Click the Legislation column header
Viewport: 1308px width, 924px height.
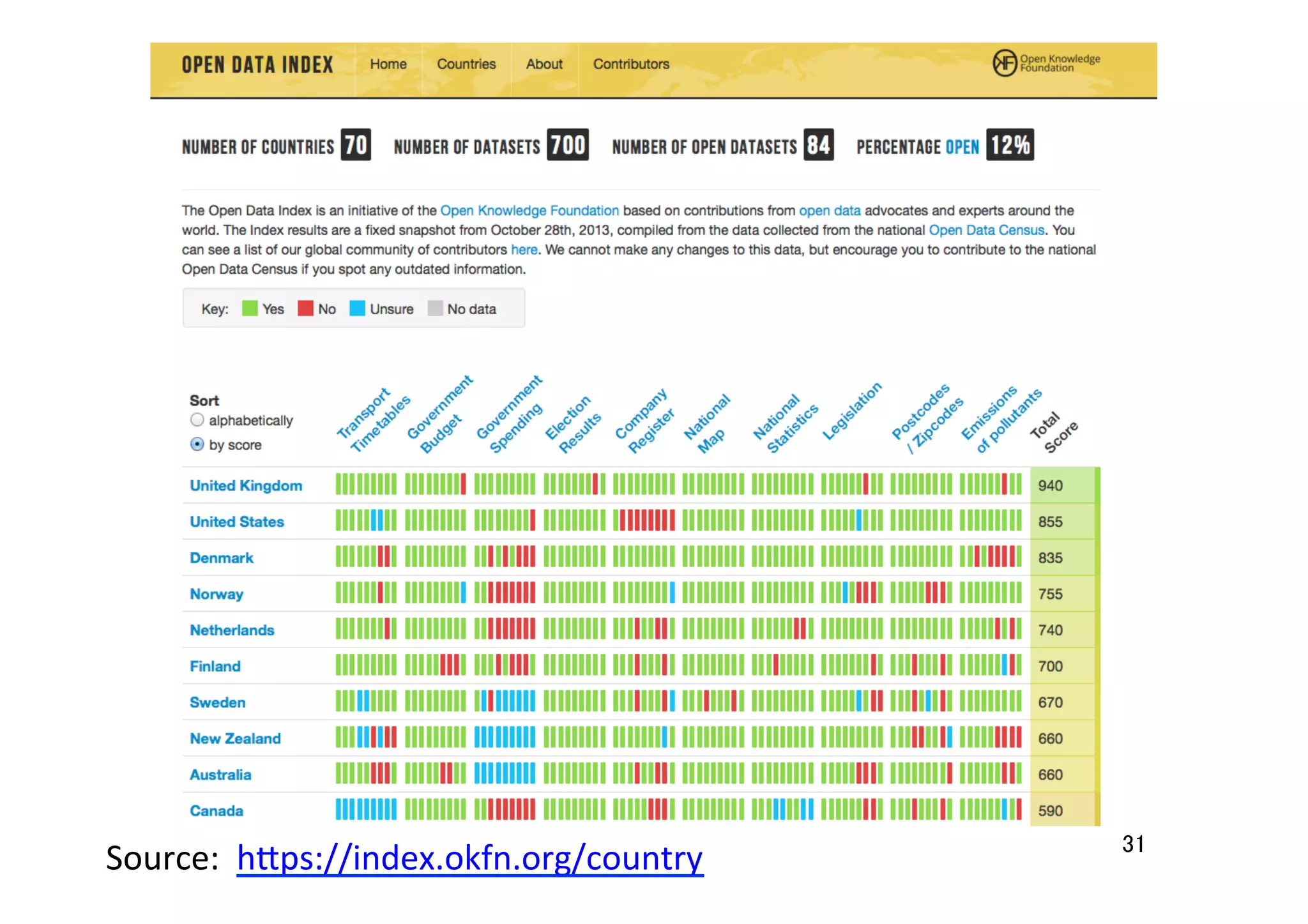851,411
